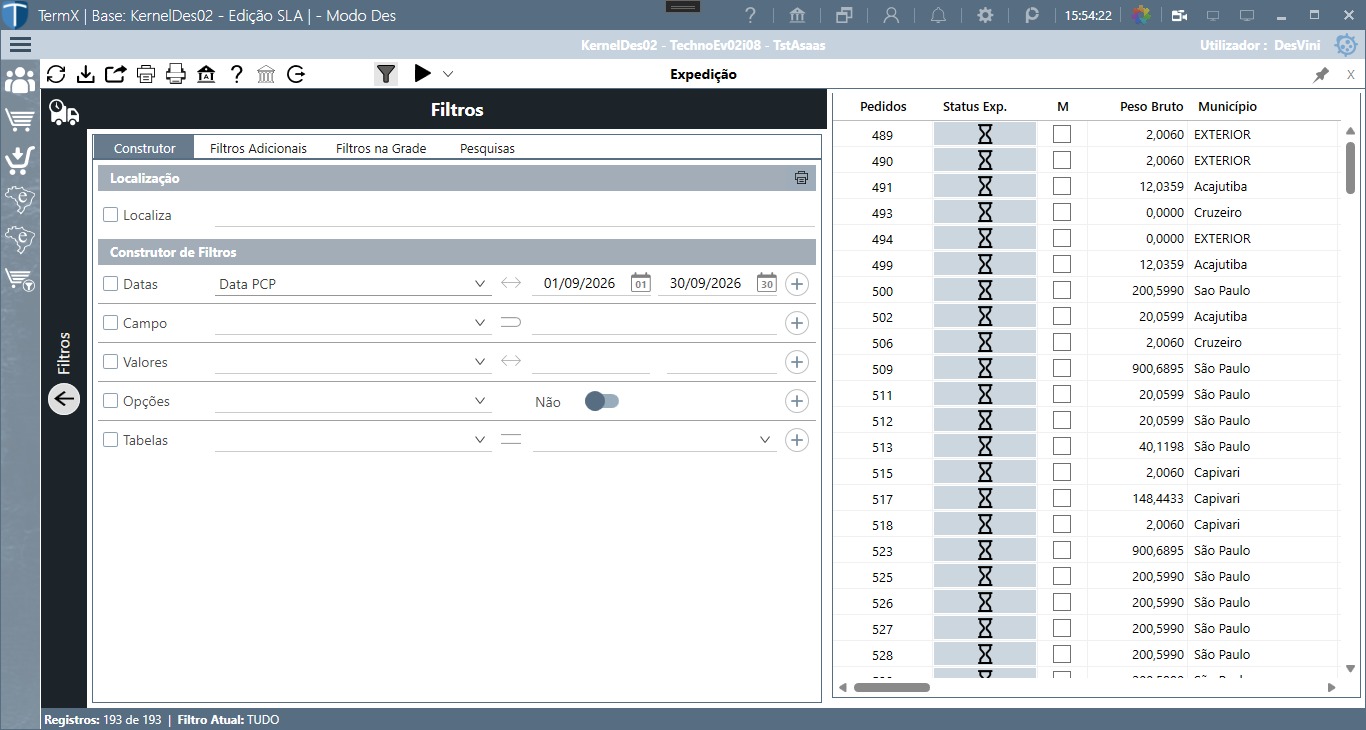Screen dimensions: 1366x730
Task: Click the grid vertical scrollbar thumb
Action: coord(1350,167)
